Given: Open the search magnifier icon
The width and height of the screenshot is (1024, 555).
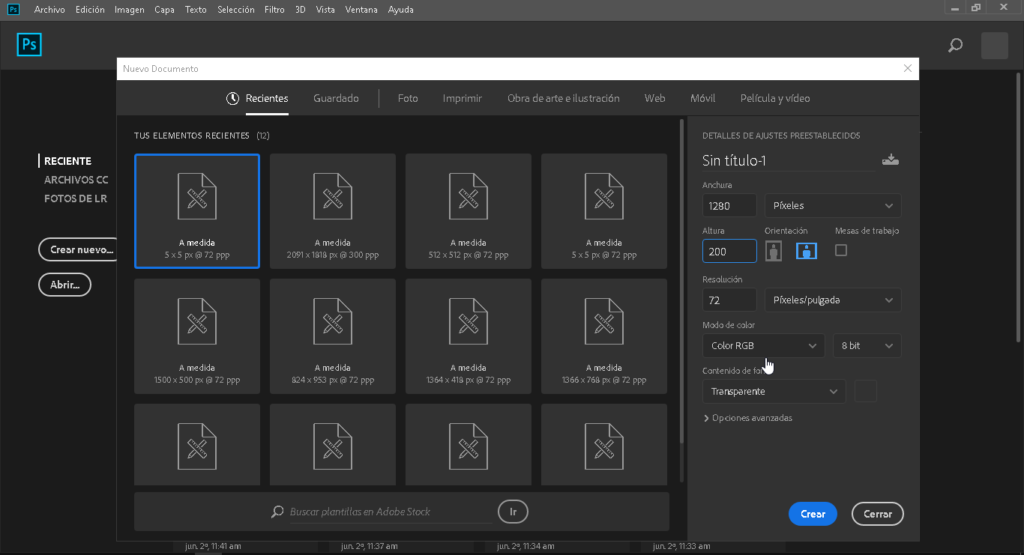Looking at the screenshot, I should coord(955,45).
